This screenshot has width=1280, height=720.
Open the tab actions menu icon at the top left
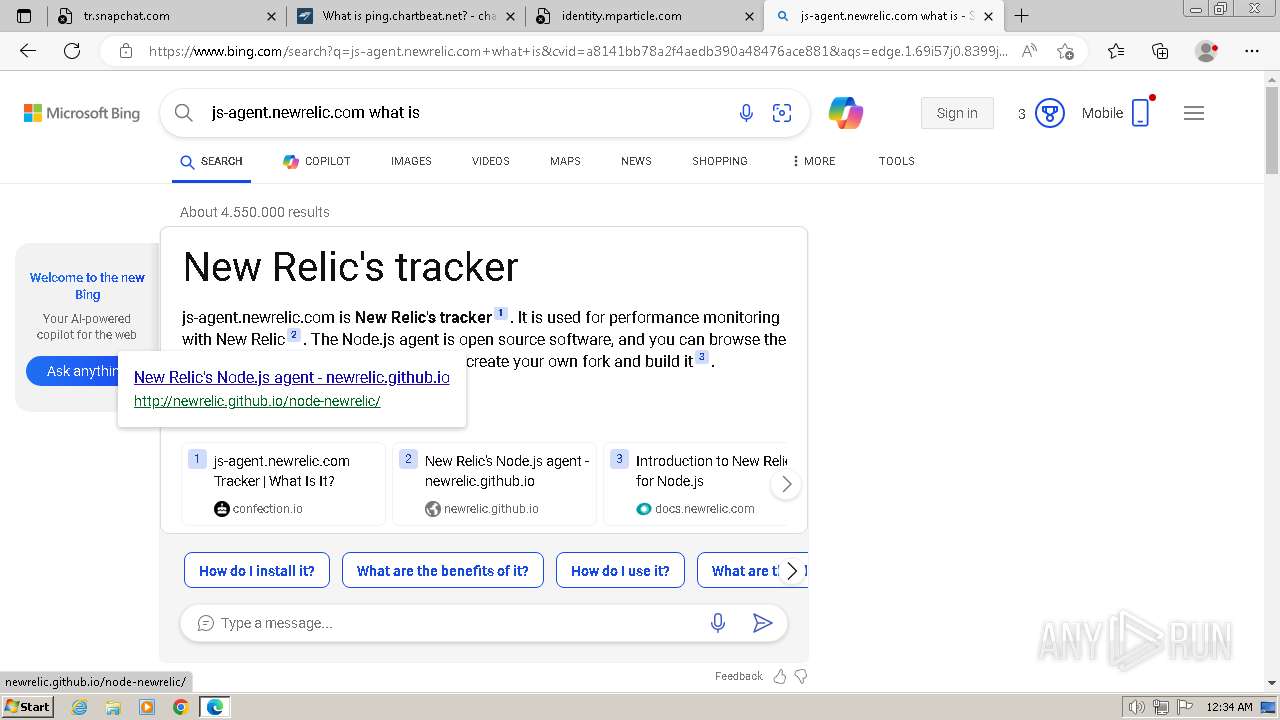pos(24,16)
